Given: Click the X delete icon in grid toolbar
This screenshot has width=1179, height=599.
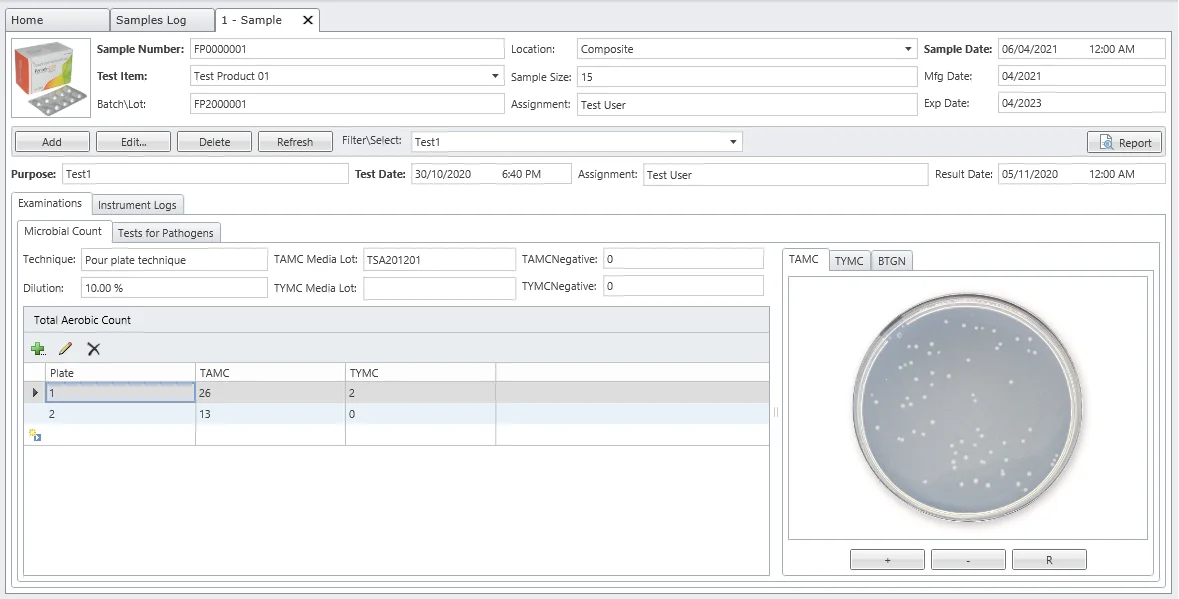Looking at the screenshot, I should [x=94, y=349].
